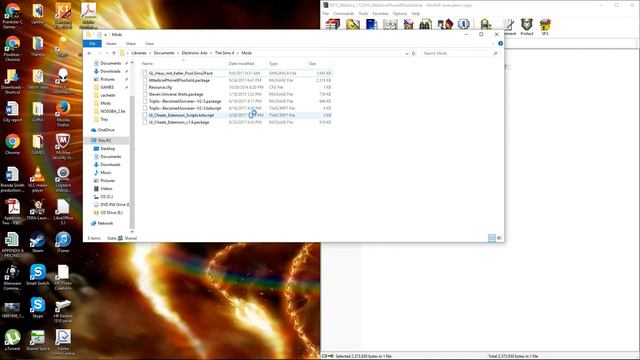Open VLC media player desktop shortcut
This screenshot has width=640, height=360.
38,179
